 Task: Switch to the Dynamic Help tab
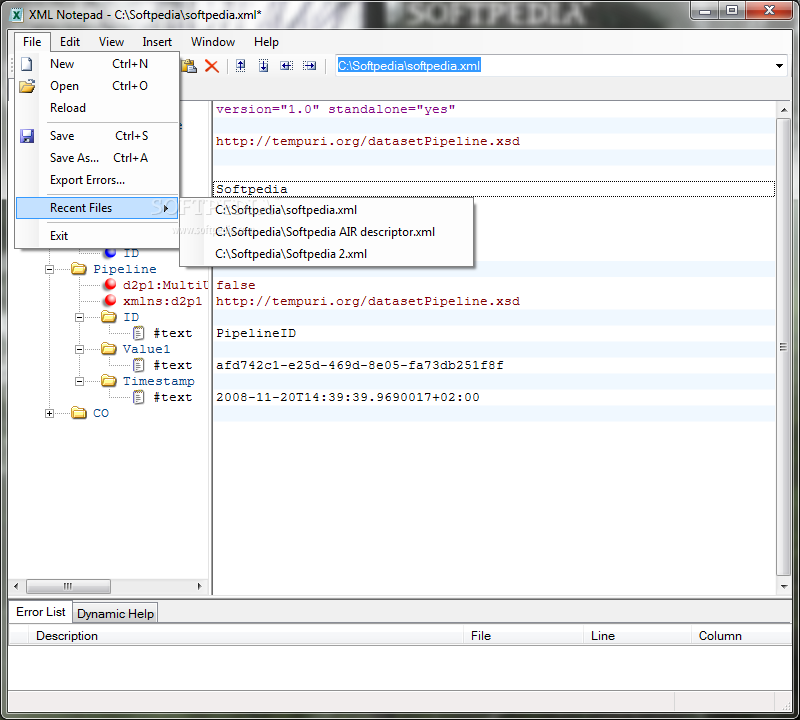point(115,613)
